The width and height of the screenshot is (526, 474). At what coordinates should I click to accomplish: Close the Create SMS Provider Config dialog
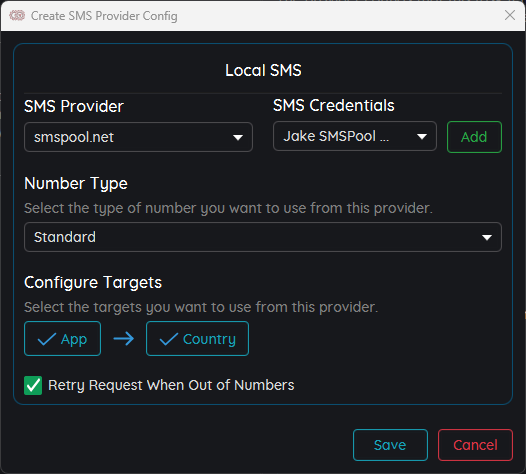click(510, 15)
